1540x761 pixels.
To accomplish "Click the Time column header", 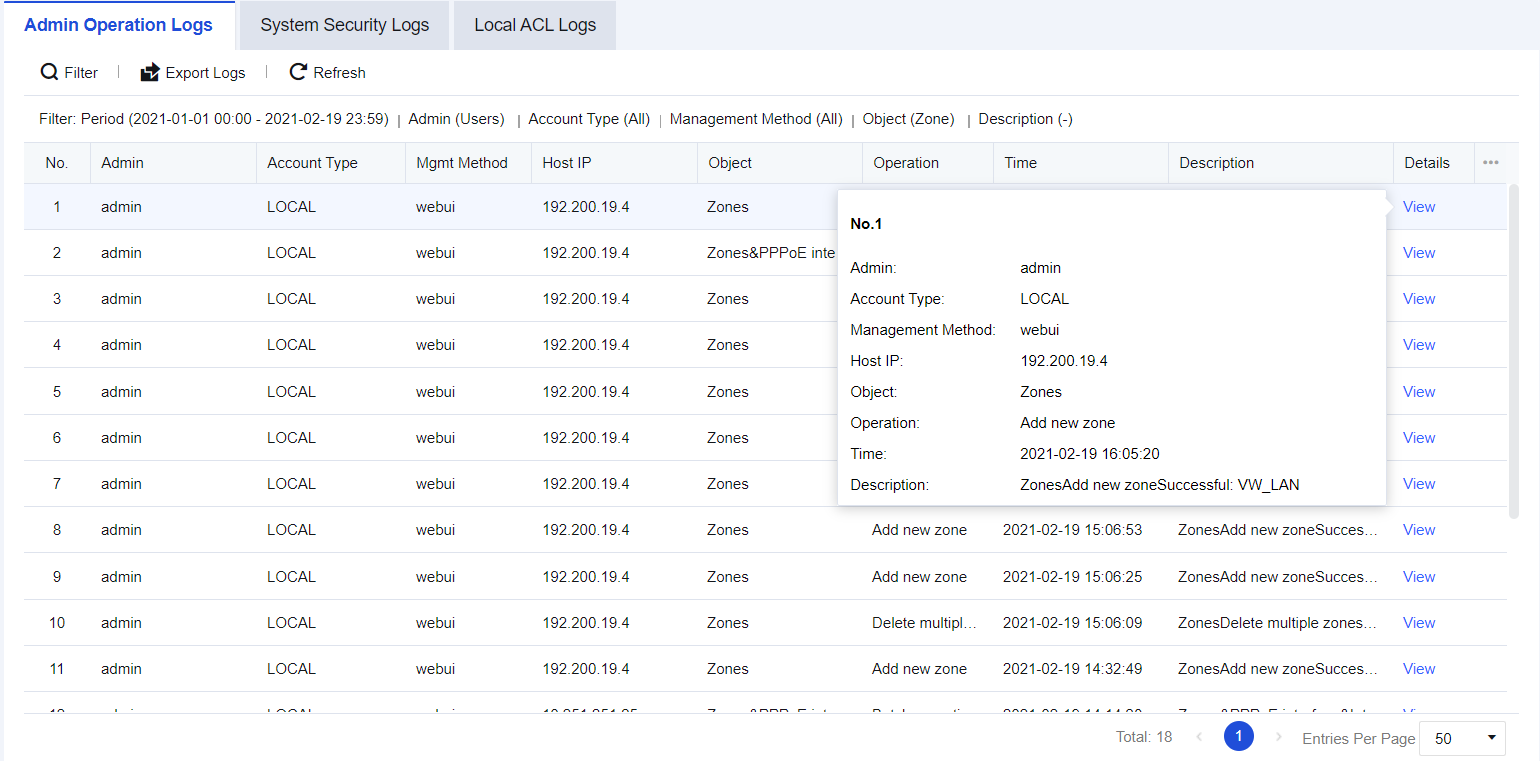I will click(1020, 163).
